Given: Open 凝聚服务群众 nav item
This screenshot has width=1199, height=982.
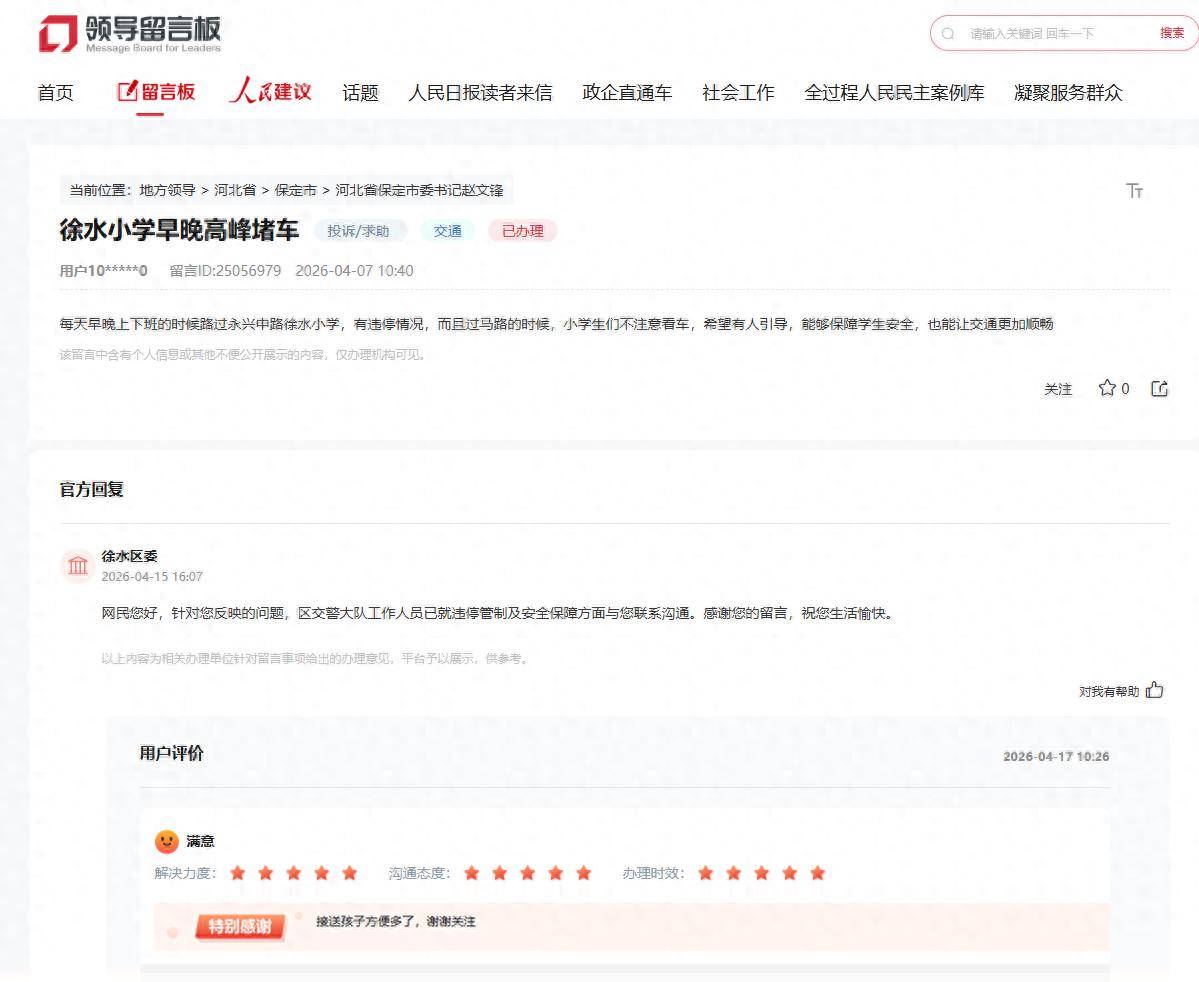Looking at the screenshot, I should (1068, 93).
